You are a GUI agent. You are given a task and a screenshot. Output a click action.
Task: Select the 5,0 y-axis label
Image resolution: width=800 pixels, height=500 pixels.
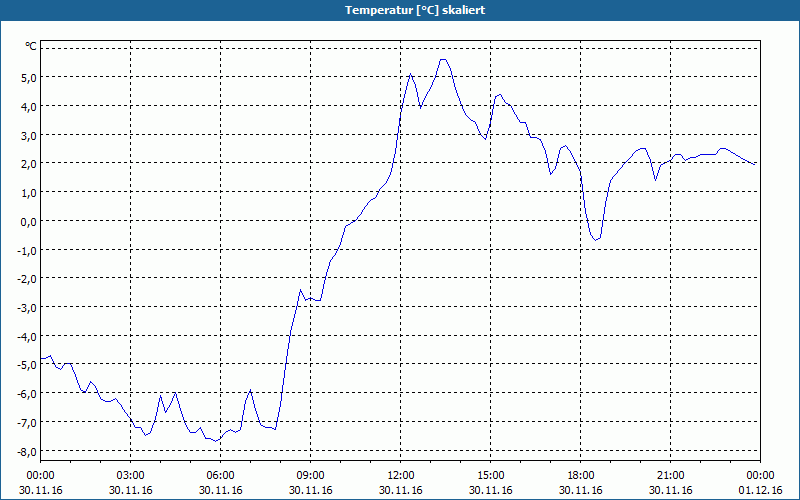click(28, 78)
